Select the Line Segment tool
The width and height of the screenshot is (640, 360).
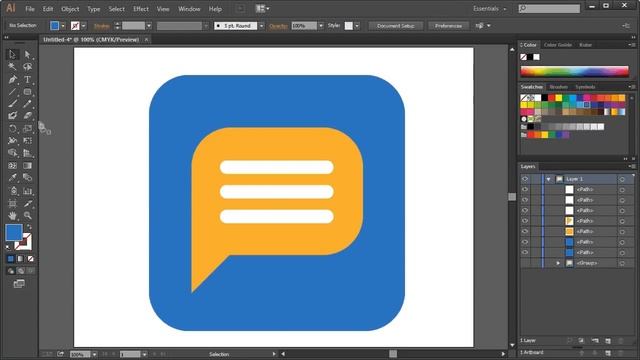pyautogui.click(x=12, y=92)
